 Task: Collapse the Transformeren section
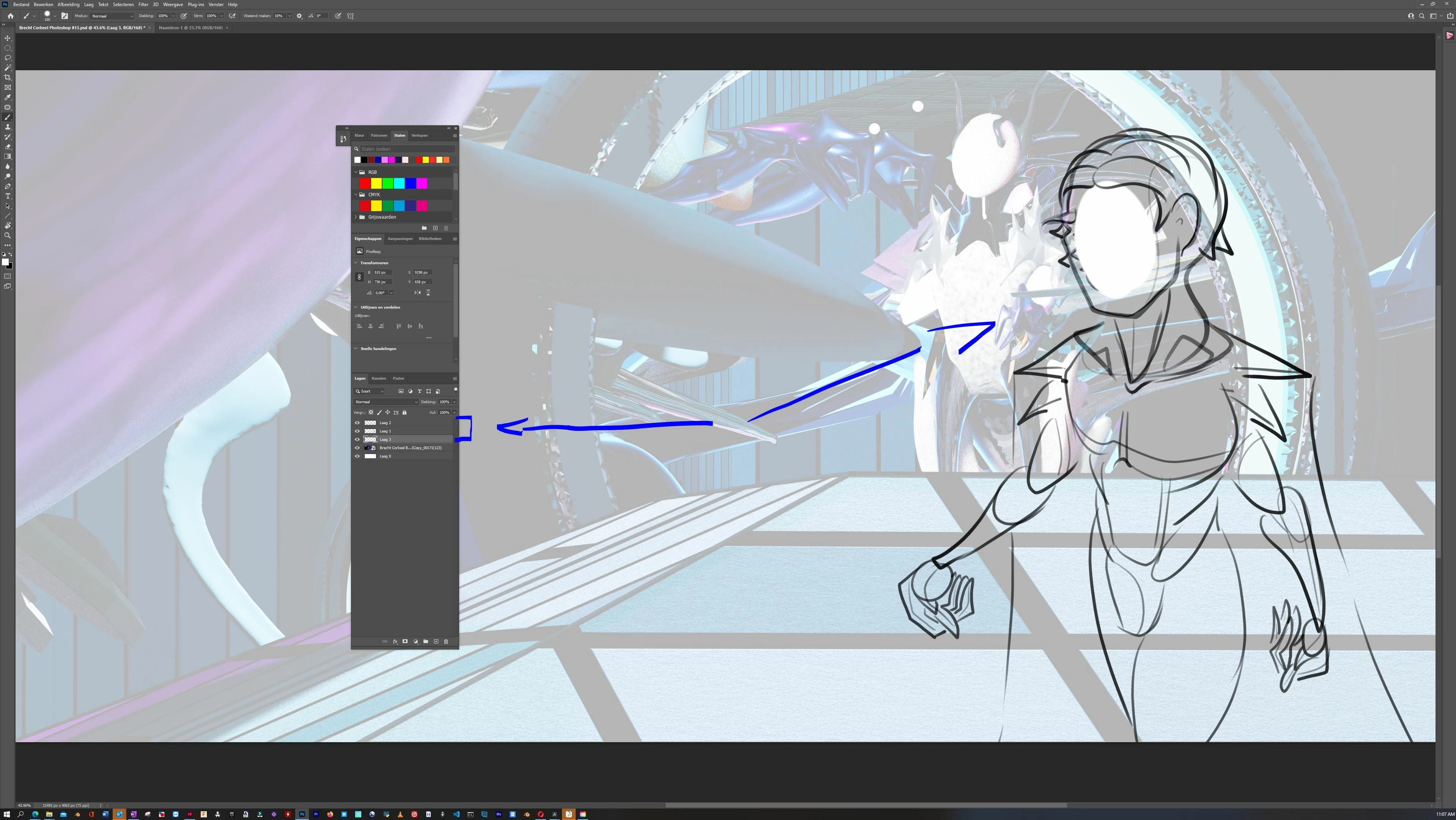tap(356, 263)
